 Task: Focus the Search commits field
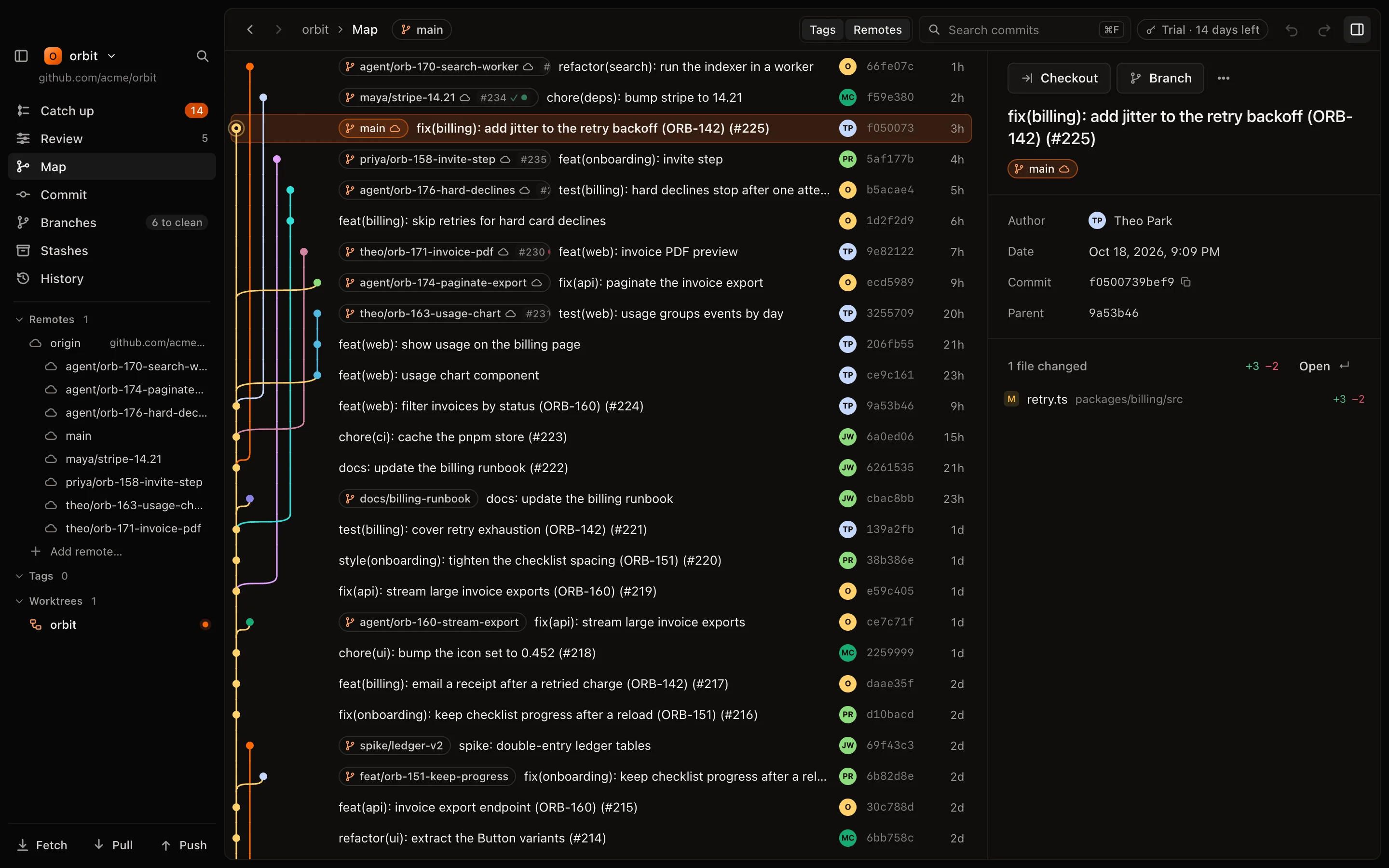point(1024,30)
